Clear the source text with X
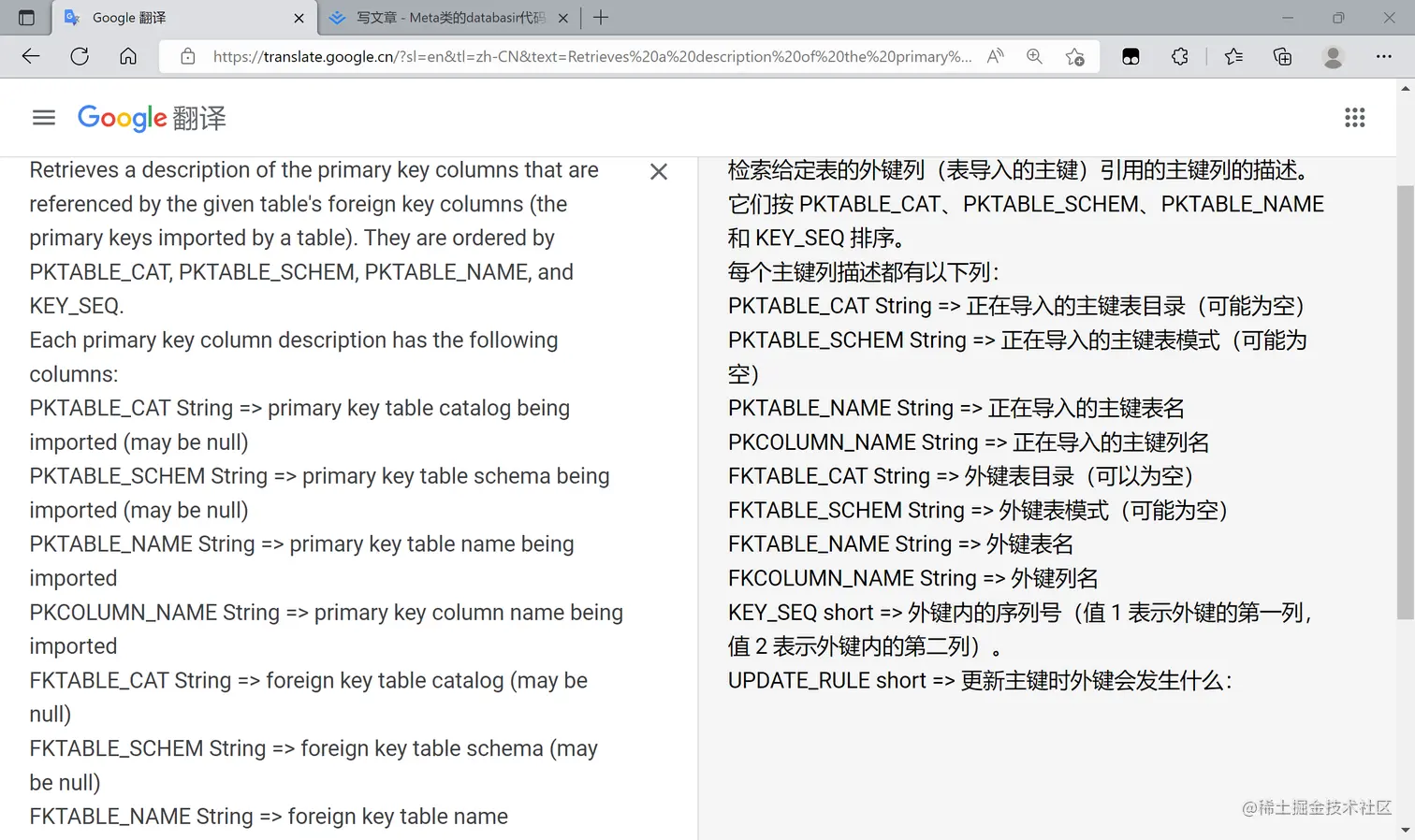Image resolution: width=1415 pixels, height=840 pixels. tap(659, 171)
